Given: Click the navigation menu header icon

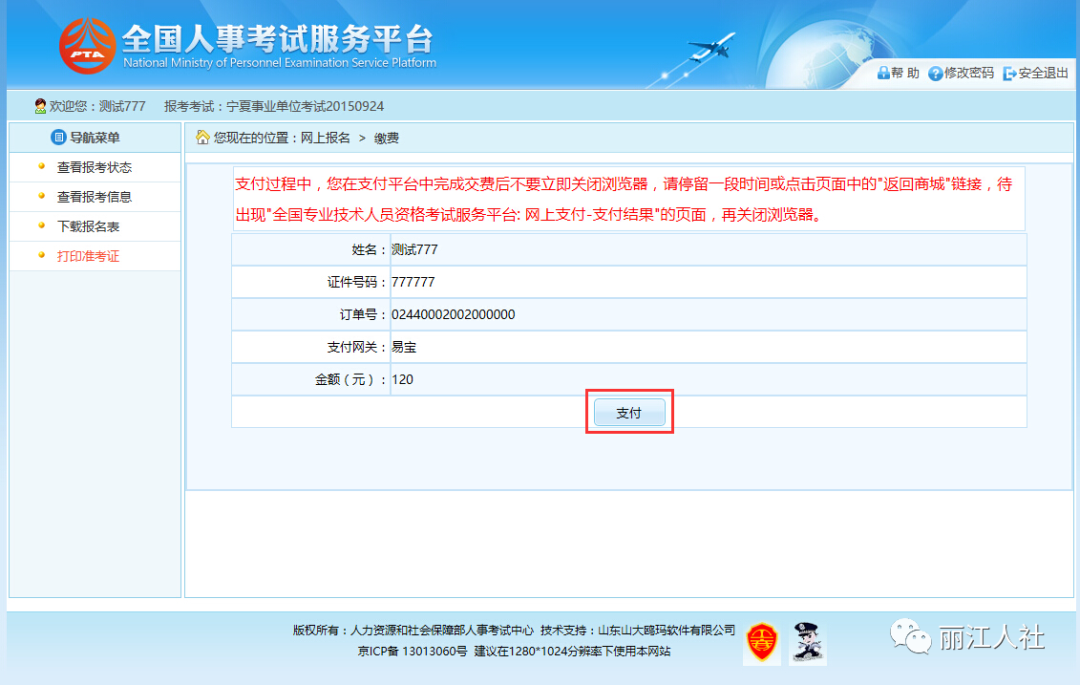Looking at the screenshot, I should (59, 138).
